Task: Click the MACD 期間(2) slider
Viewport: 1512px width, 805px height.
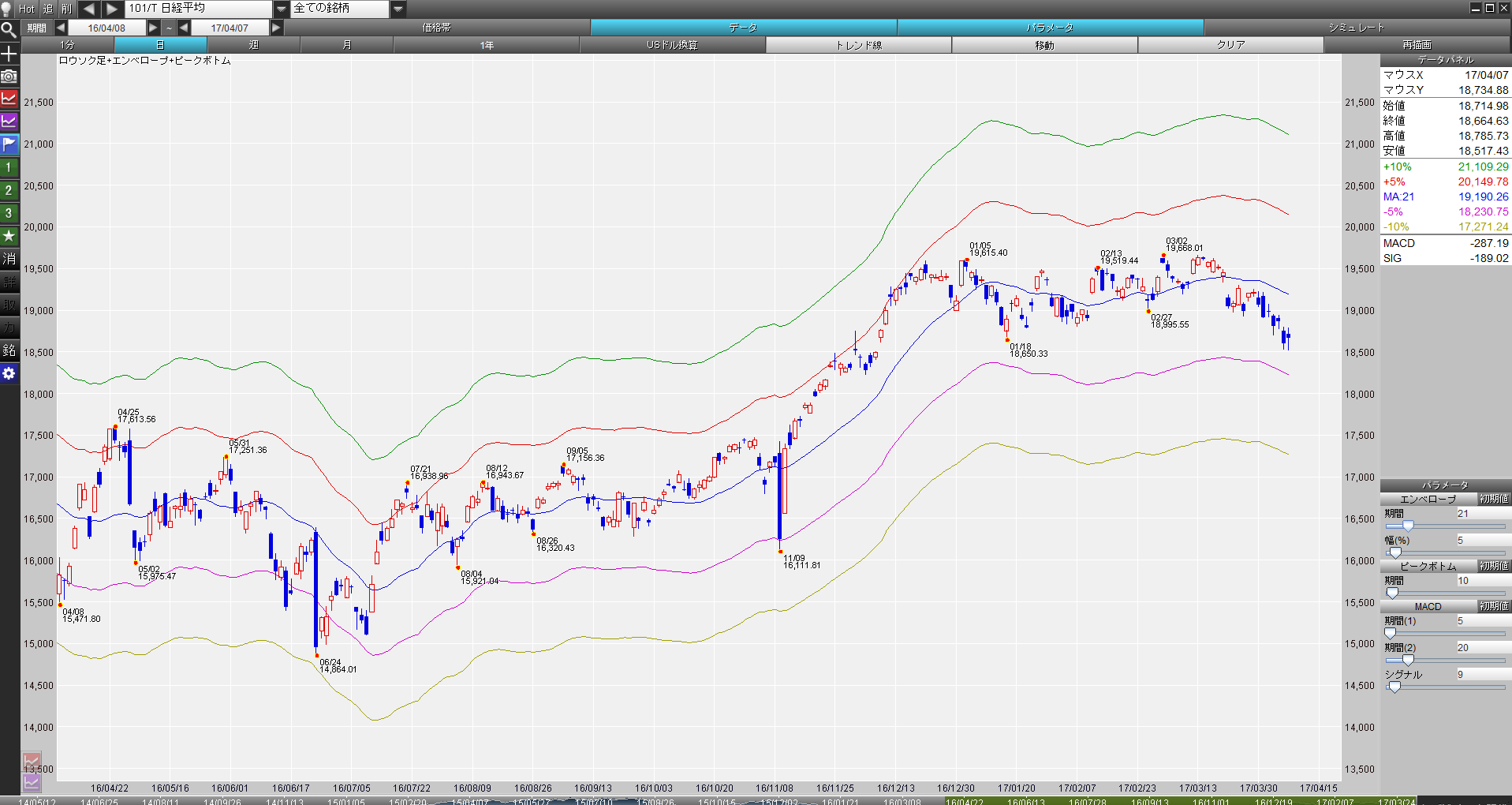Action: point(1445,660)
